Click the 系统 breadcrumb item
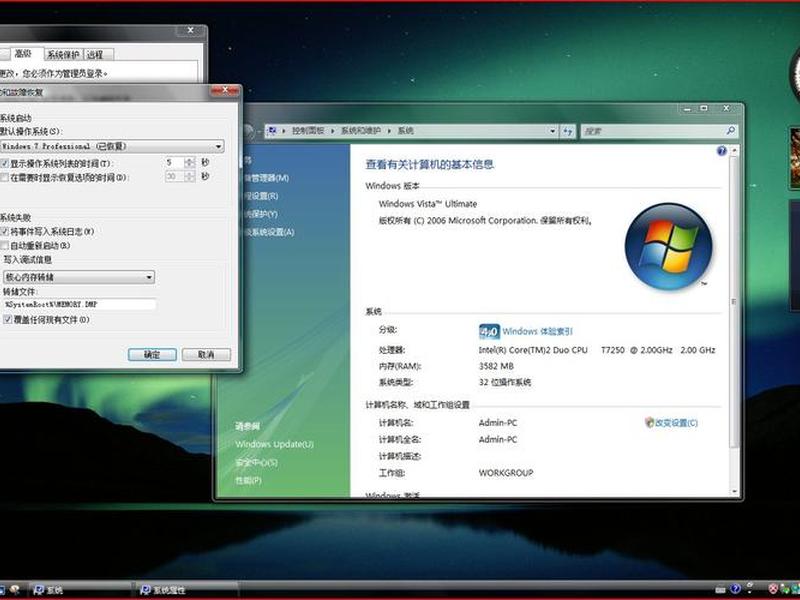 tap(406, 131)
